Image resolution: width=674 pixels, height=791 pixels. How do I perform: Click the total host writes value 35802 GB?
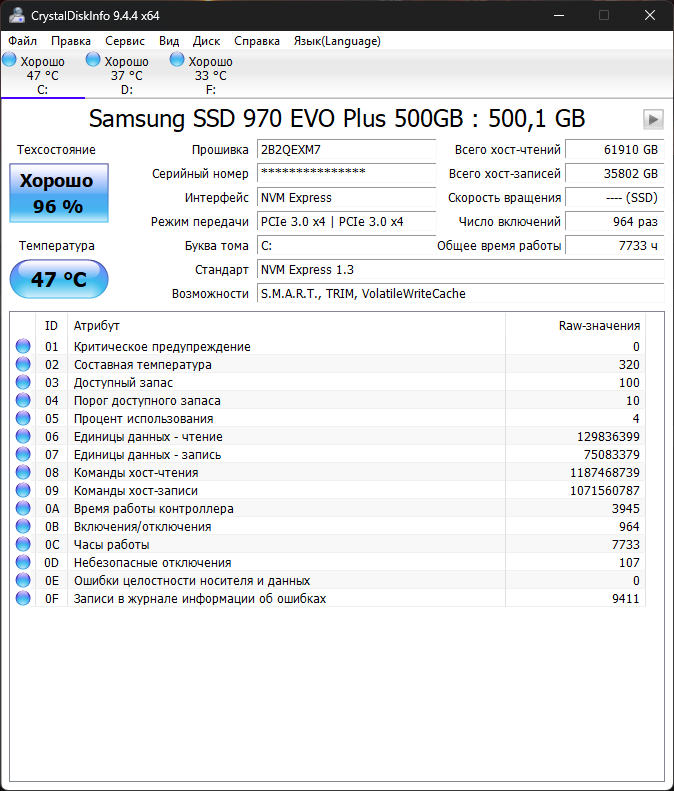coord(614,174)
